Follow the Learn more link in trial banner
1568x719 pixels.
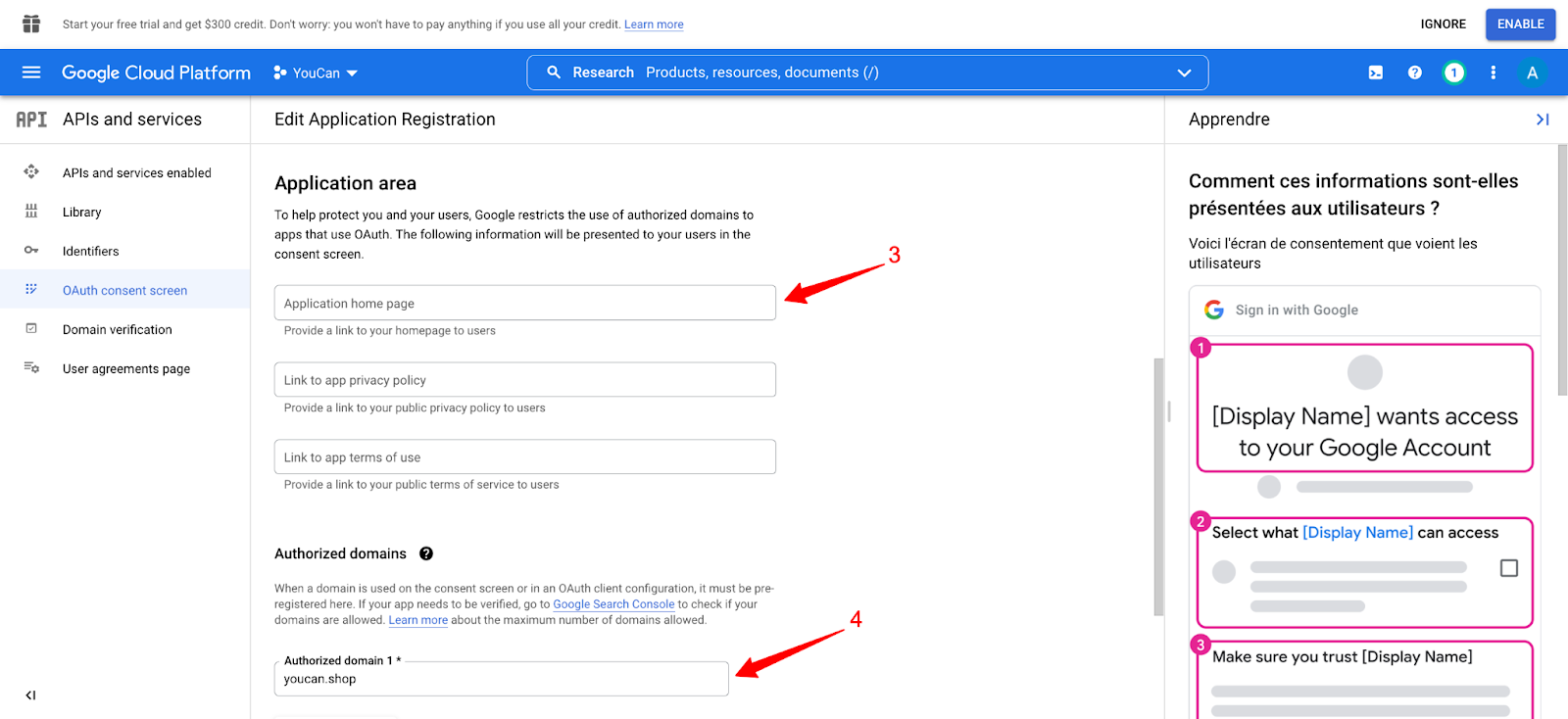[654, 24]
